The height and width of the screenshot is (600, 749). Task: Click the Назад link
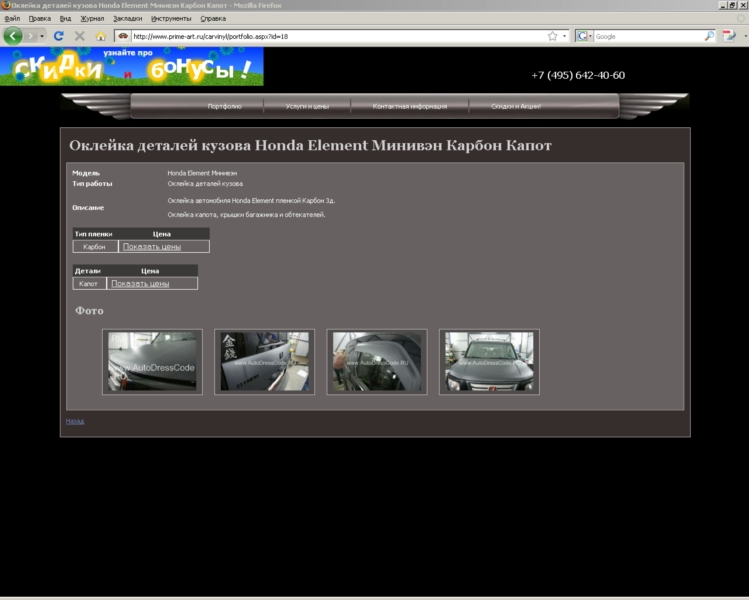coord(75,421)
